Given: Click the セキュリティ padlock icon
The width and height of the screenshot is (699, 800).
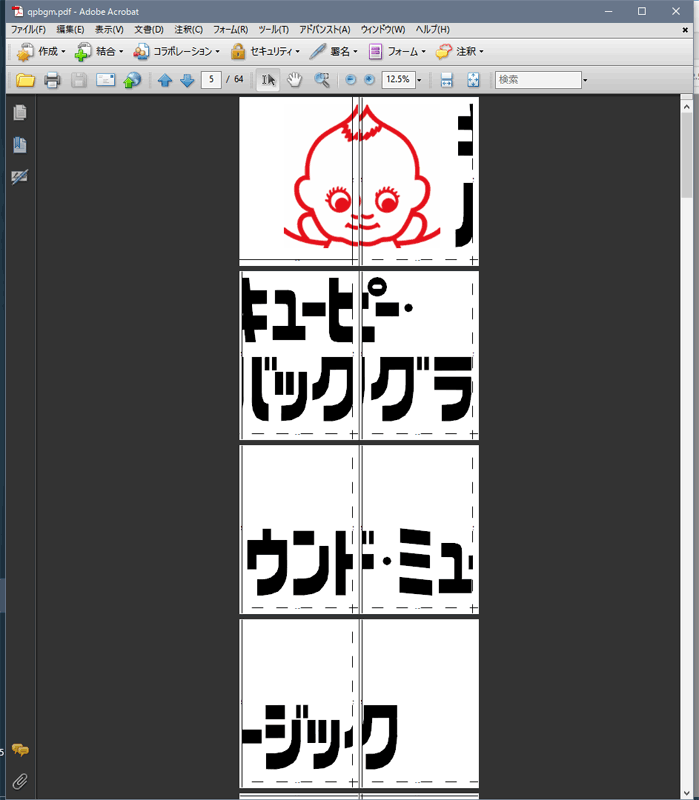Looking at the screenshot, I should pyautogui.click(x=238, y=52).
